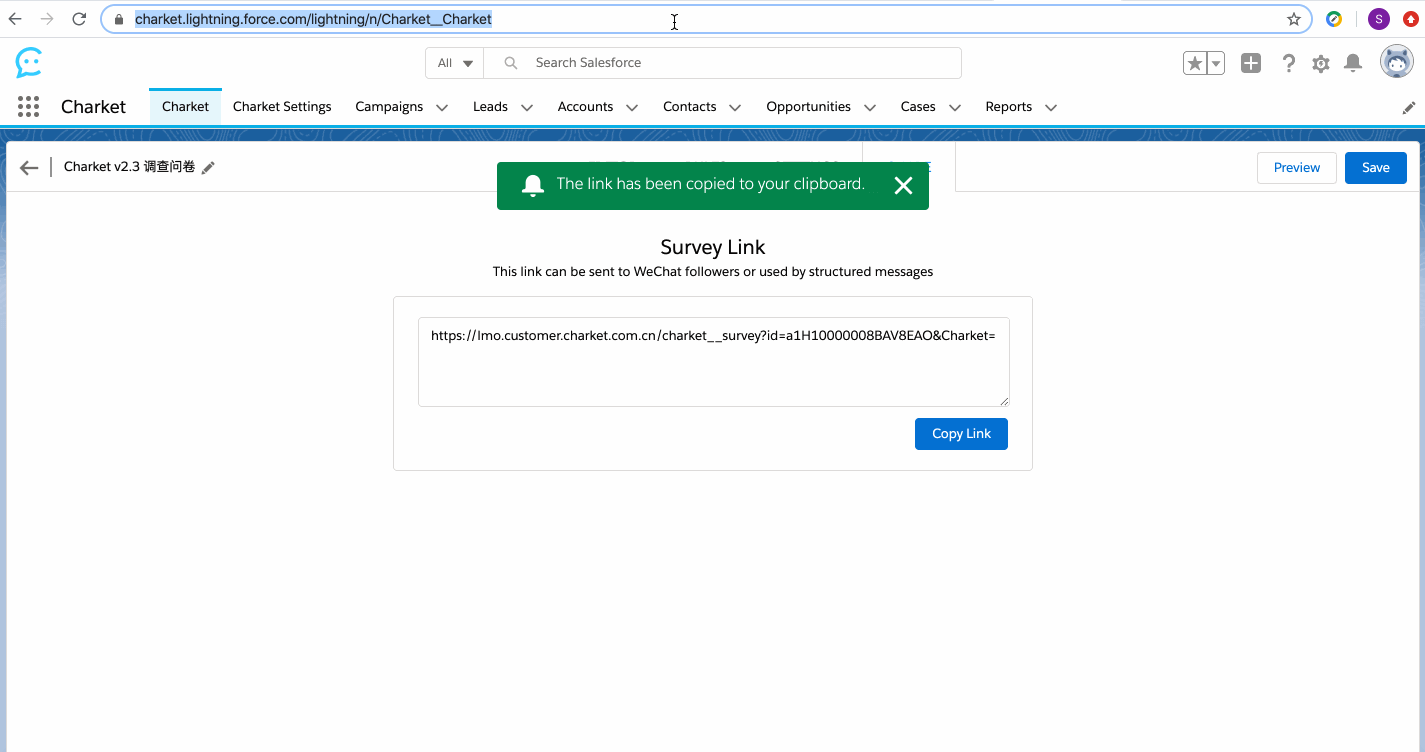1425x752 pixels.
Task: Save the survey with Save button
Action: [1375, 168]
